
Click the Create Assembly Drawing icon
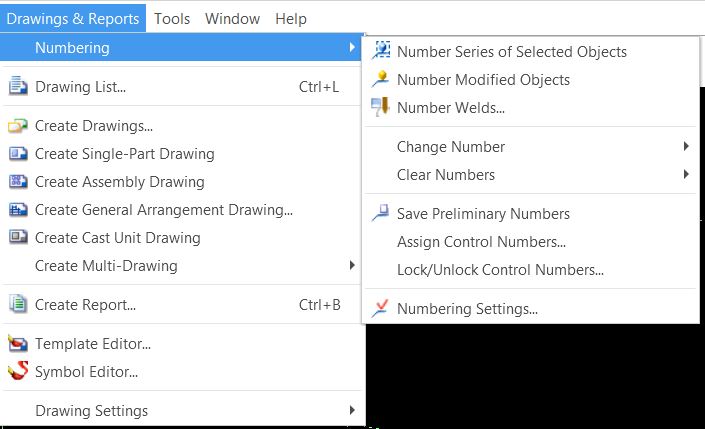[x=18, y=182]
